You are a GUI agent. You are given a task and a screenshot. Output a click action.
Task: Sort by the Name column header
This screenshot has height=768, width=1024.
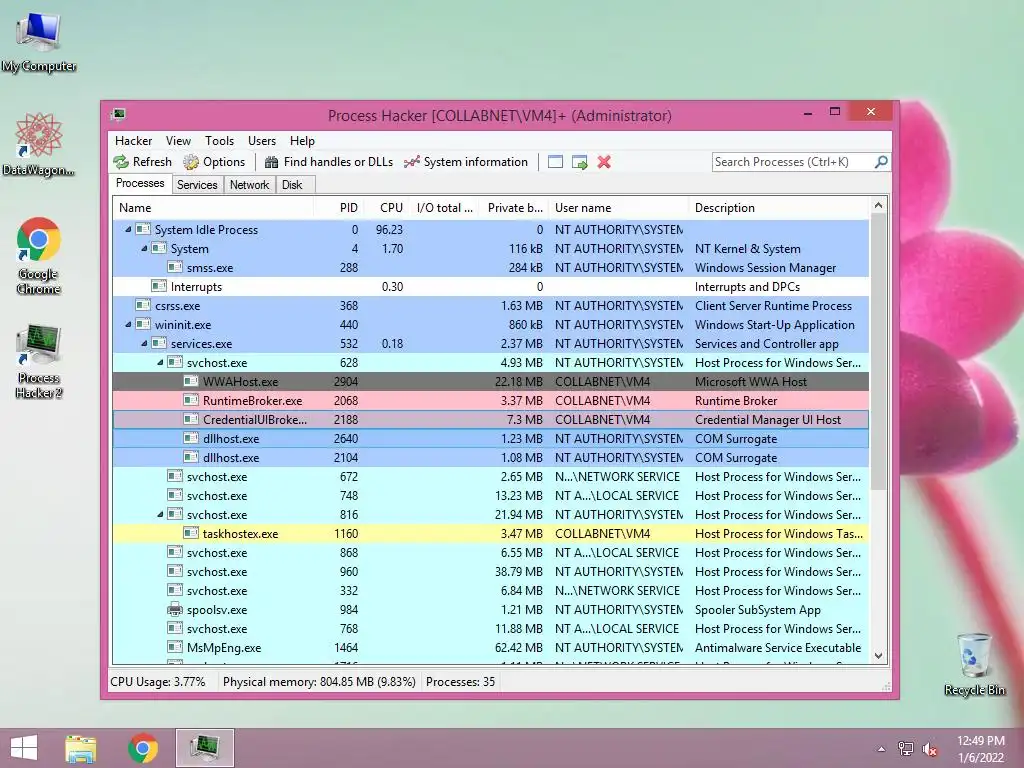click(x=213, y=208)
